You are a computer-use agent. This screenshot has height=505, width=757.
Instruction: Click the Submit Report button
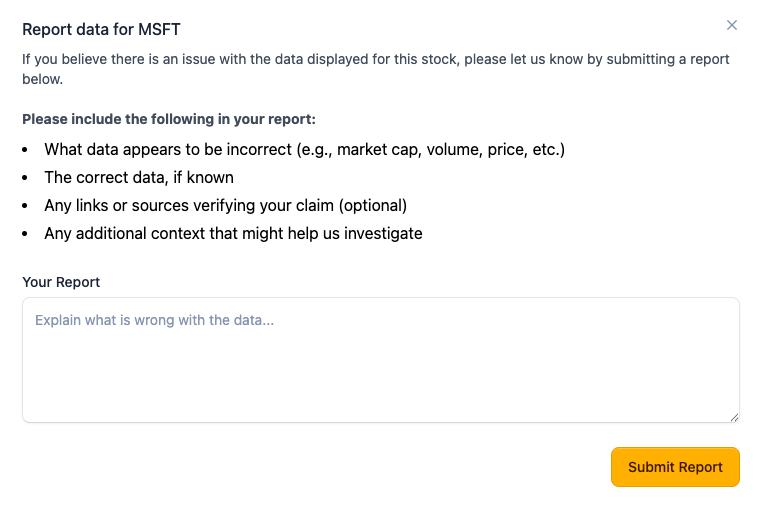(x=675, y=467)
